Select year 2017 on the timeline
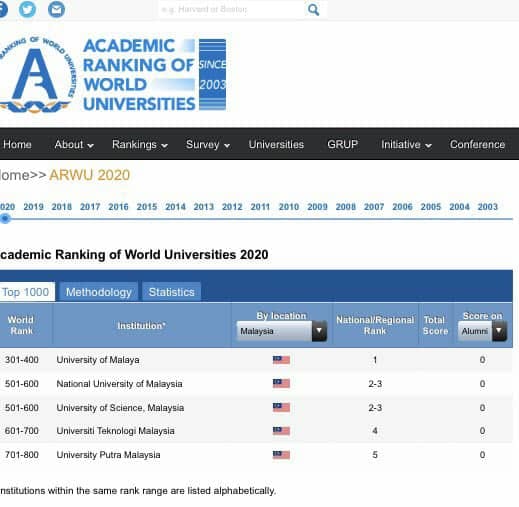The width and height of the screenshot is (519, 507). (x=90, y=207)
